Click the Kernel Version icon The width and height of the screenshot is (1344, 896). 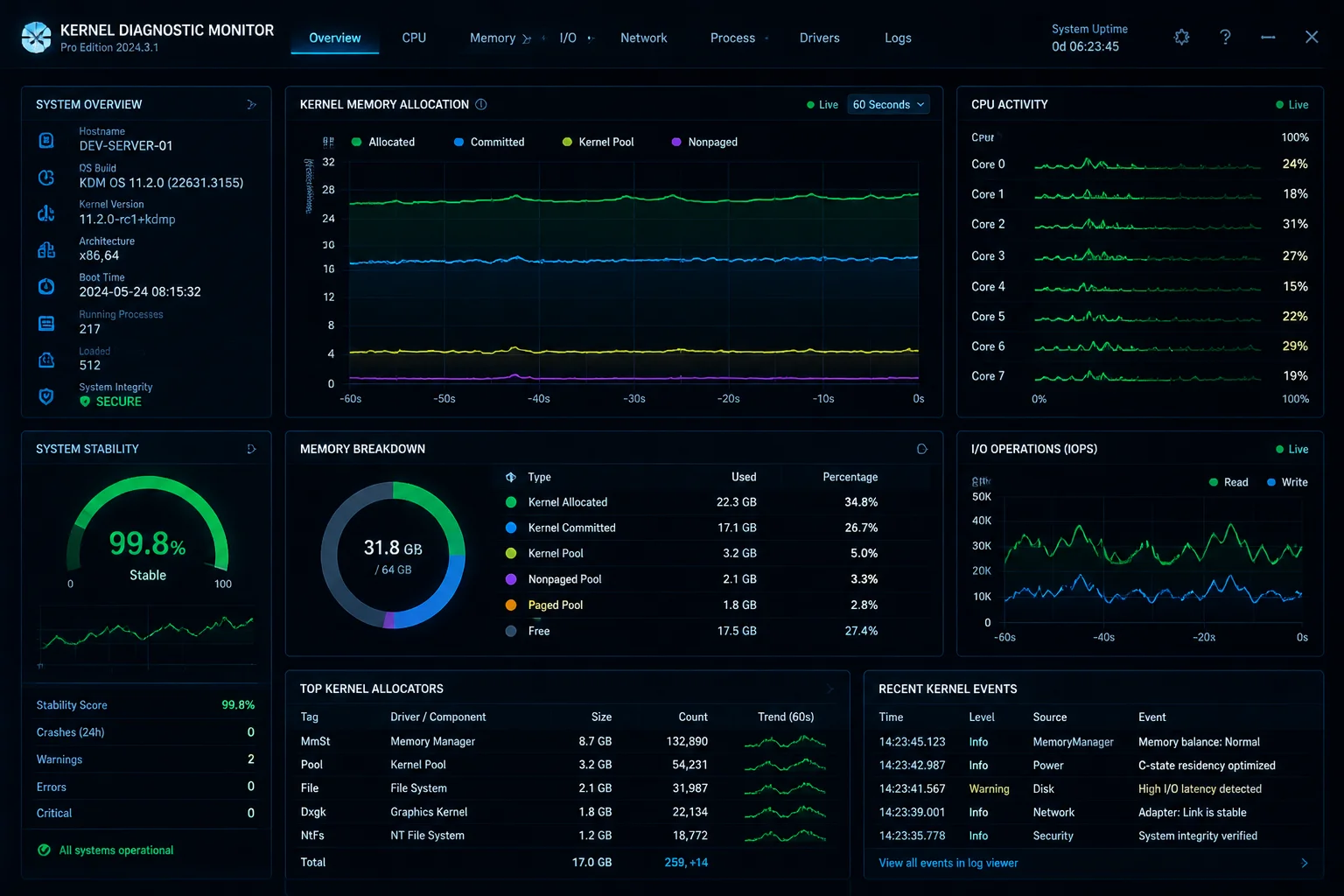tap(46, 213)
